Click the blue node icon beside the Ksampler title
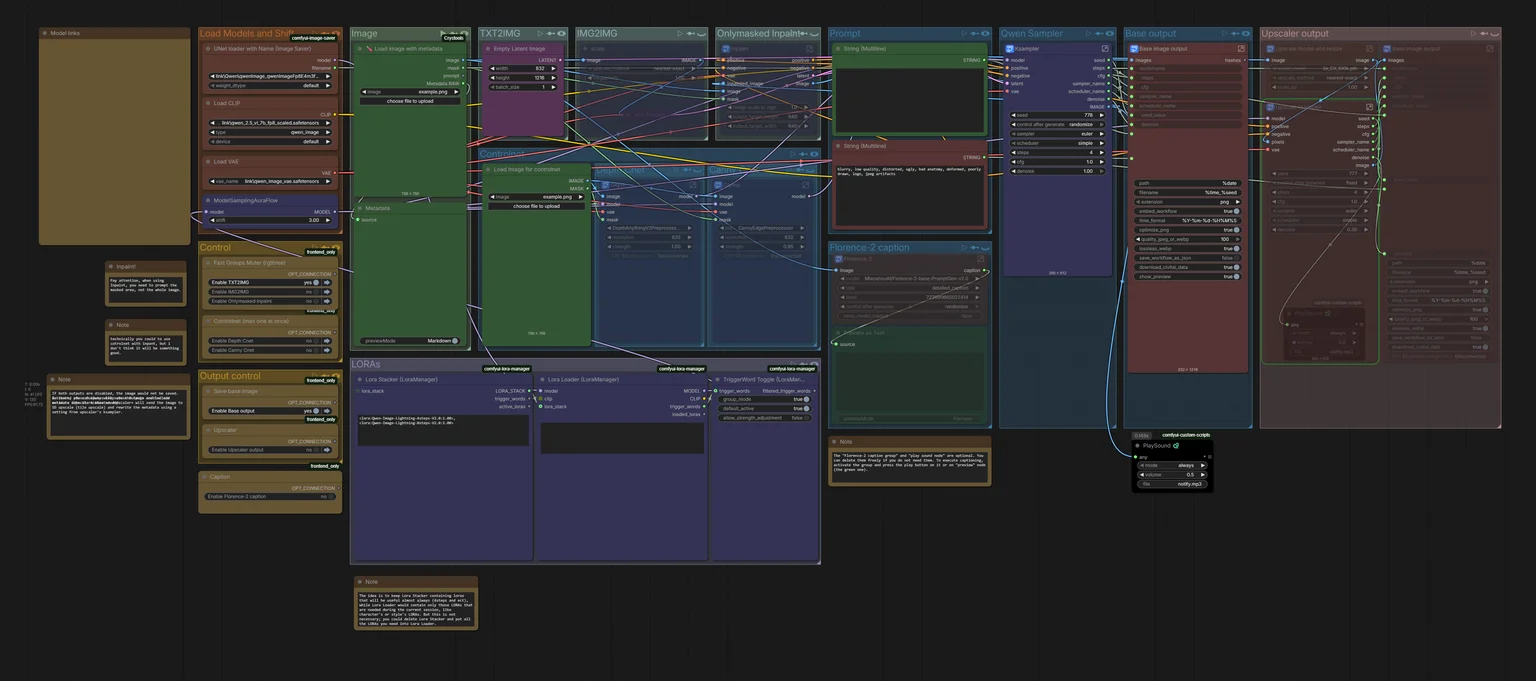This screenshot has width=1536, height=681. 1010,48
